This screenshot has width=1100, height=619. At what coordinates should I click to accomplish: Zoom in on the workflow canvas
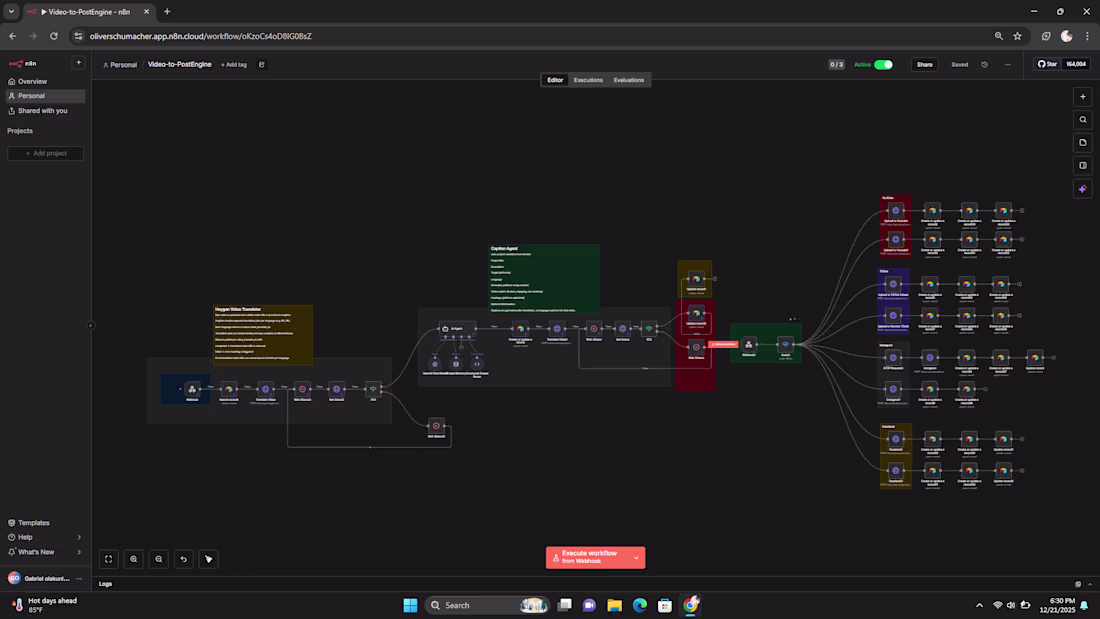(x=134, y=559)
